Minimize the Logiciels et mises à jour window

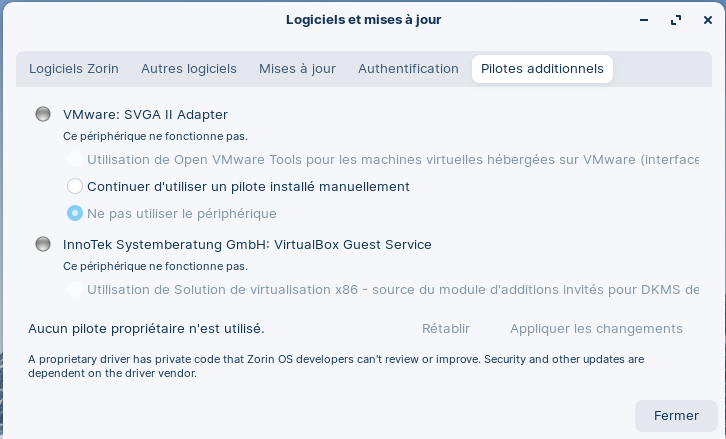pos(645,19)
